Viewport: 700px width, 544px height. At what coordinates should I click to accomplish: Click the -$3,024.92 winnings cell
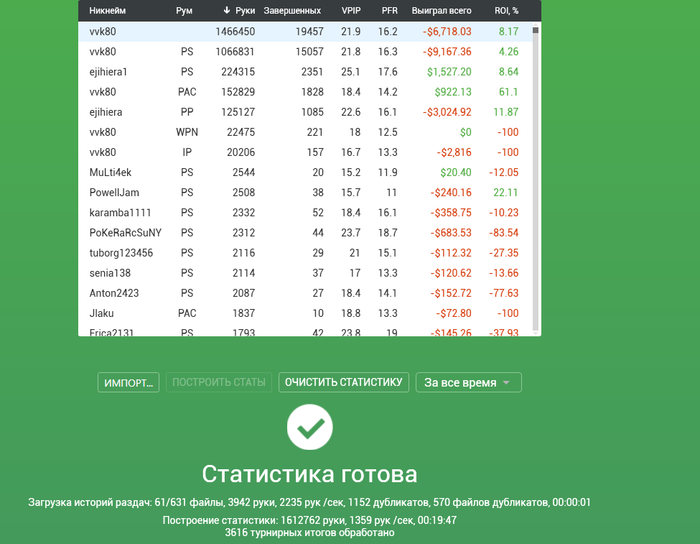[x=447, y=112]
